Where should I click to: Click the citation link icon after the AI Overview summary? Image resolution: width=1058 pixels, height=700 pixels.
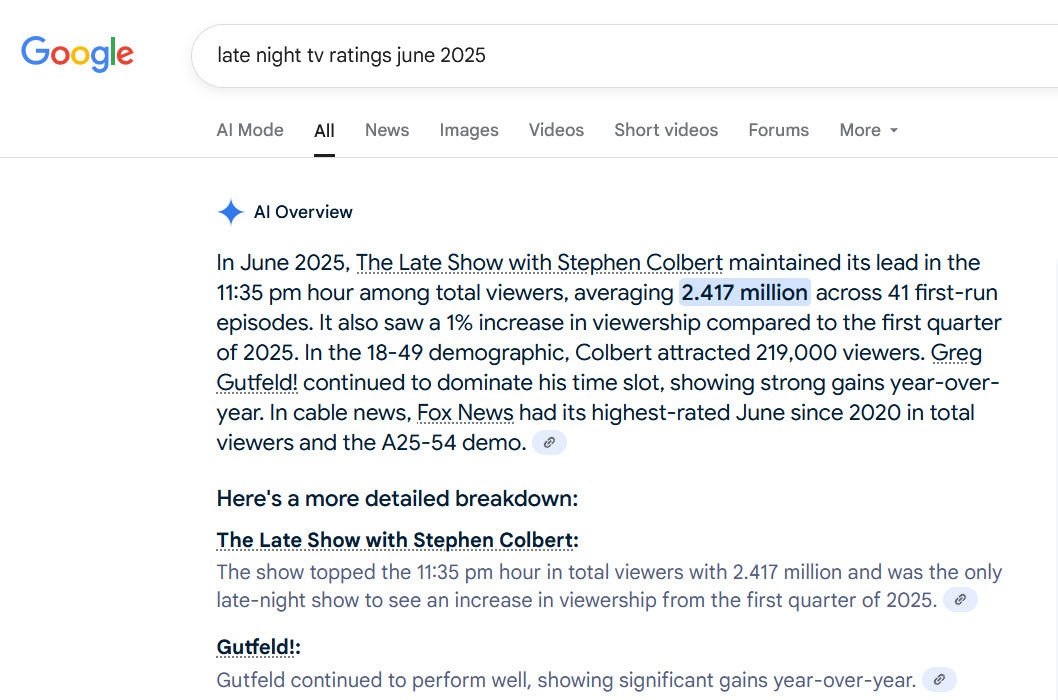click(548, 442)
